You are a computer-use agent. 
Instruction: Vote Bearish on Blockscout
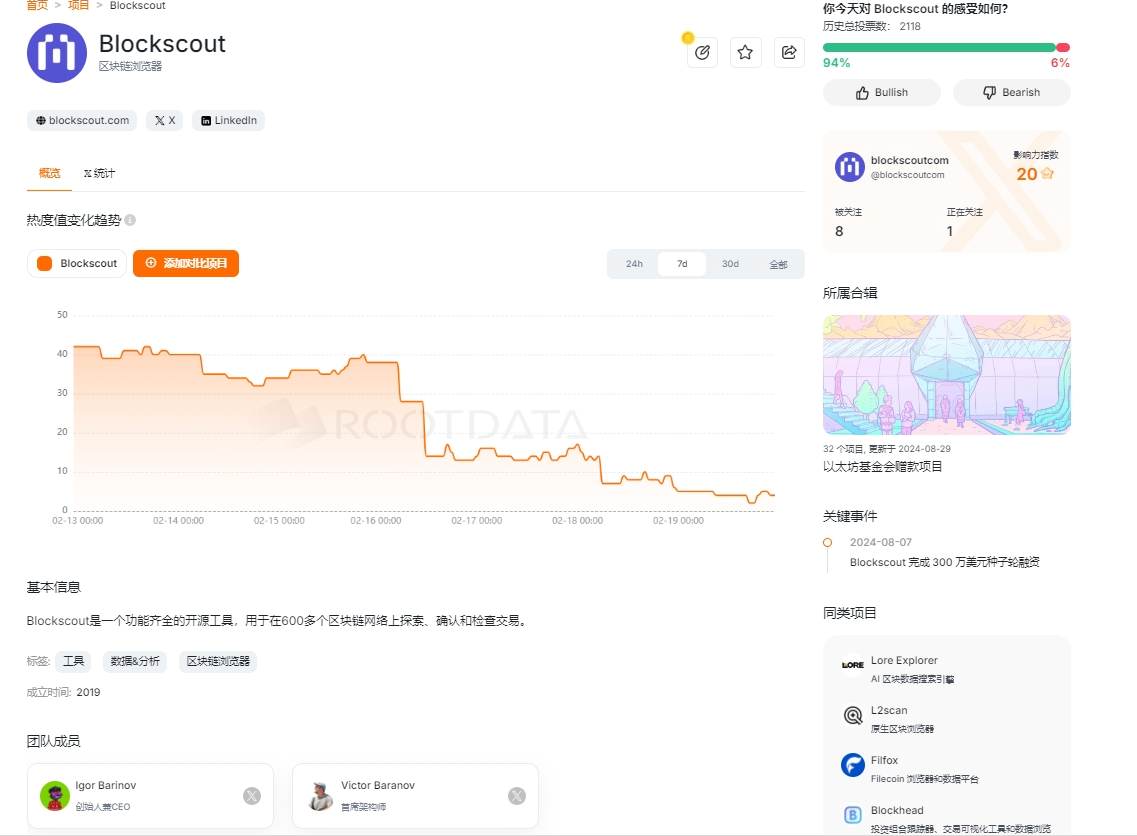pyautogui.click(x=1011, y=92)
